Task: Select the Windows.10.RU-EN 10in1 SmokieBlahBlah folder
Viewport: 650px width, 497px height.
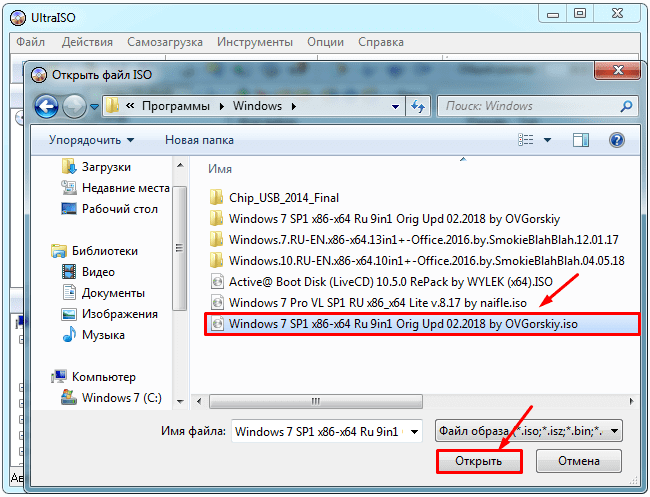Action: tap(417, 261)
